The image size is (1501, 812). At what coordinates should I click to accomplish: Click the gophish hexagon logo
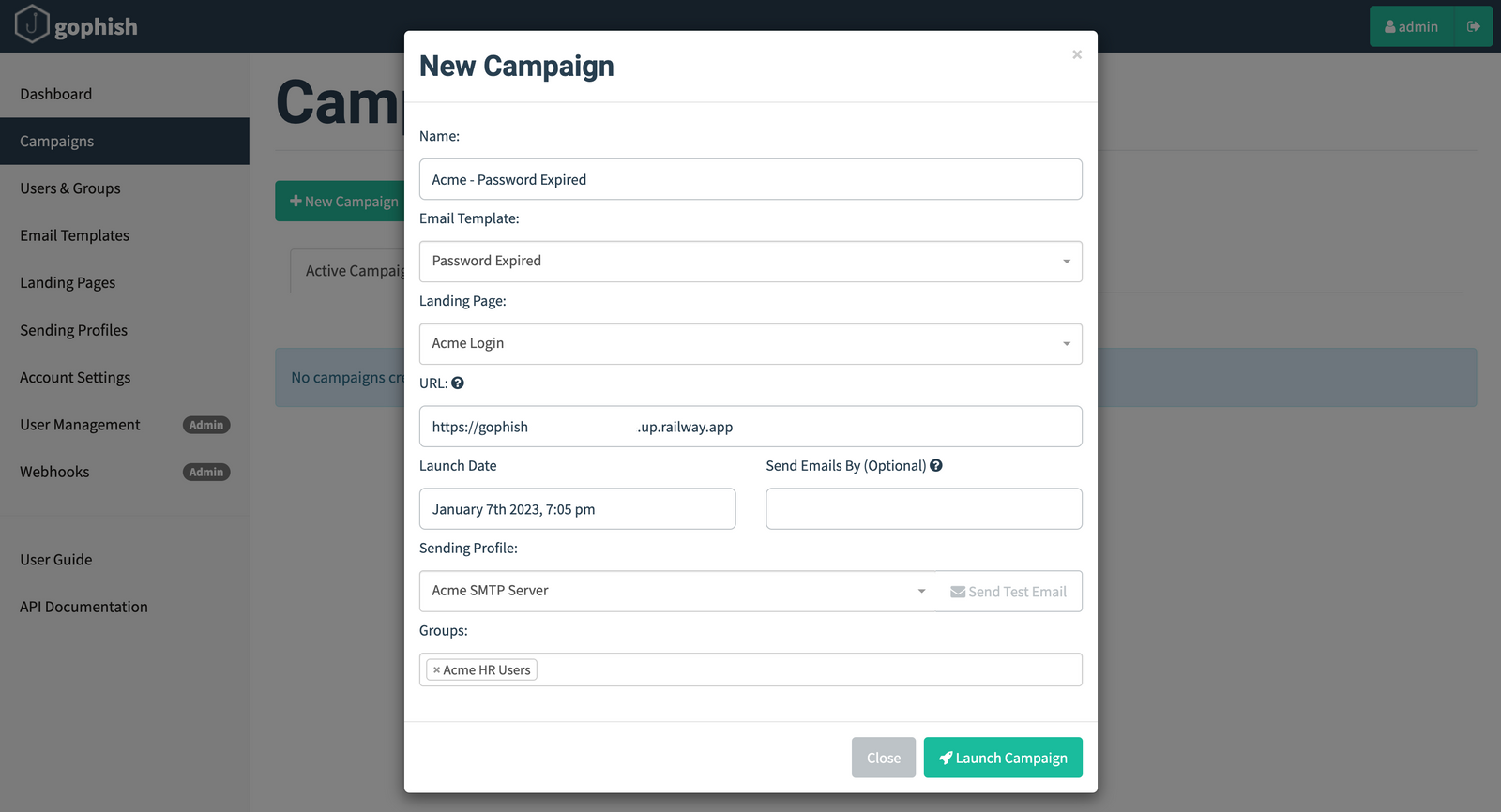click(33, 25)
